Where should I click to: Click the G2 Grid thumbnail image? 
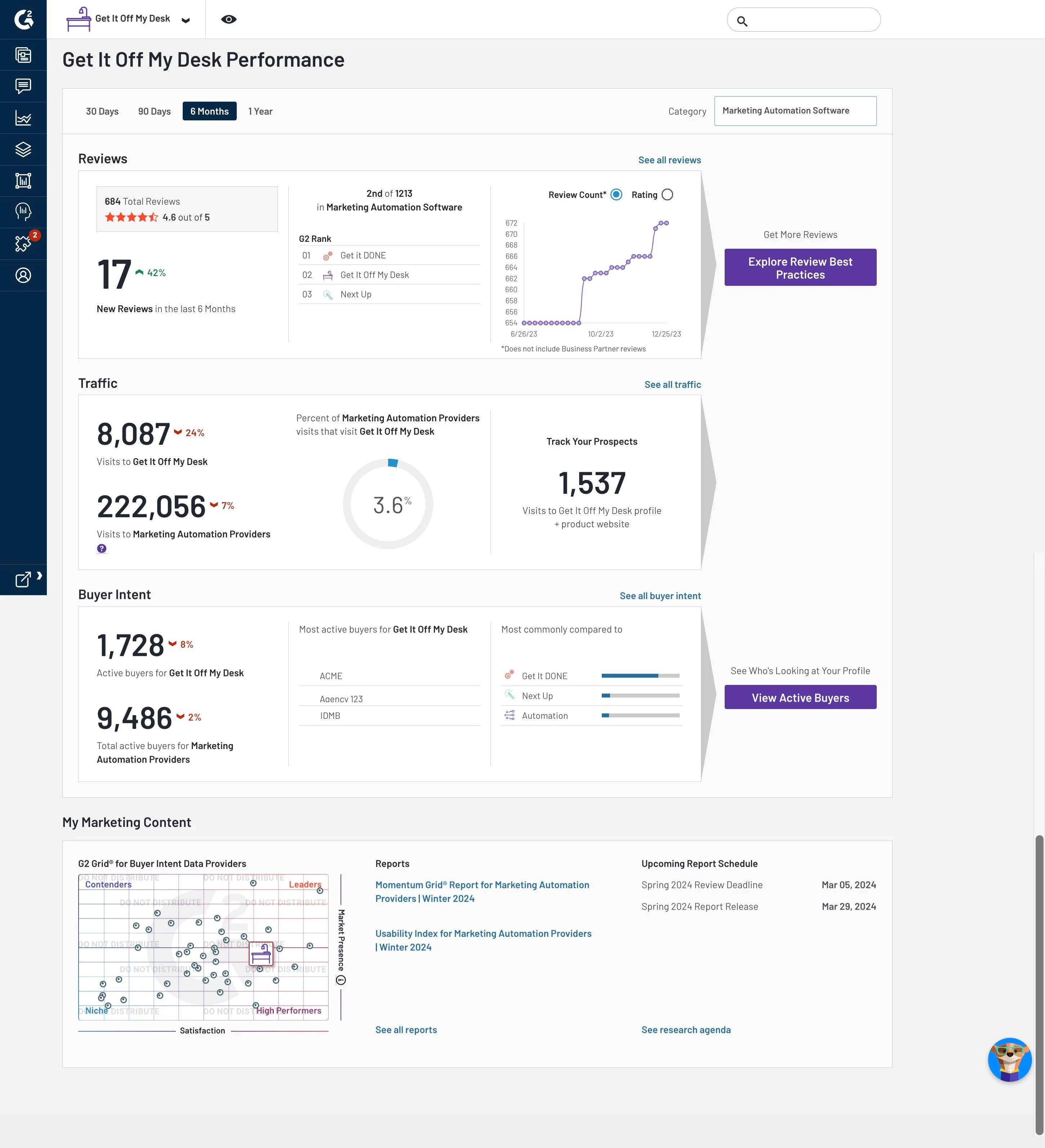(203, 947)
